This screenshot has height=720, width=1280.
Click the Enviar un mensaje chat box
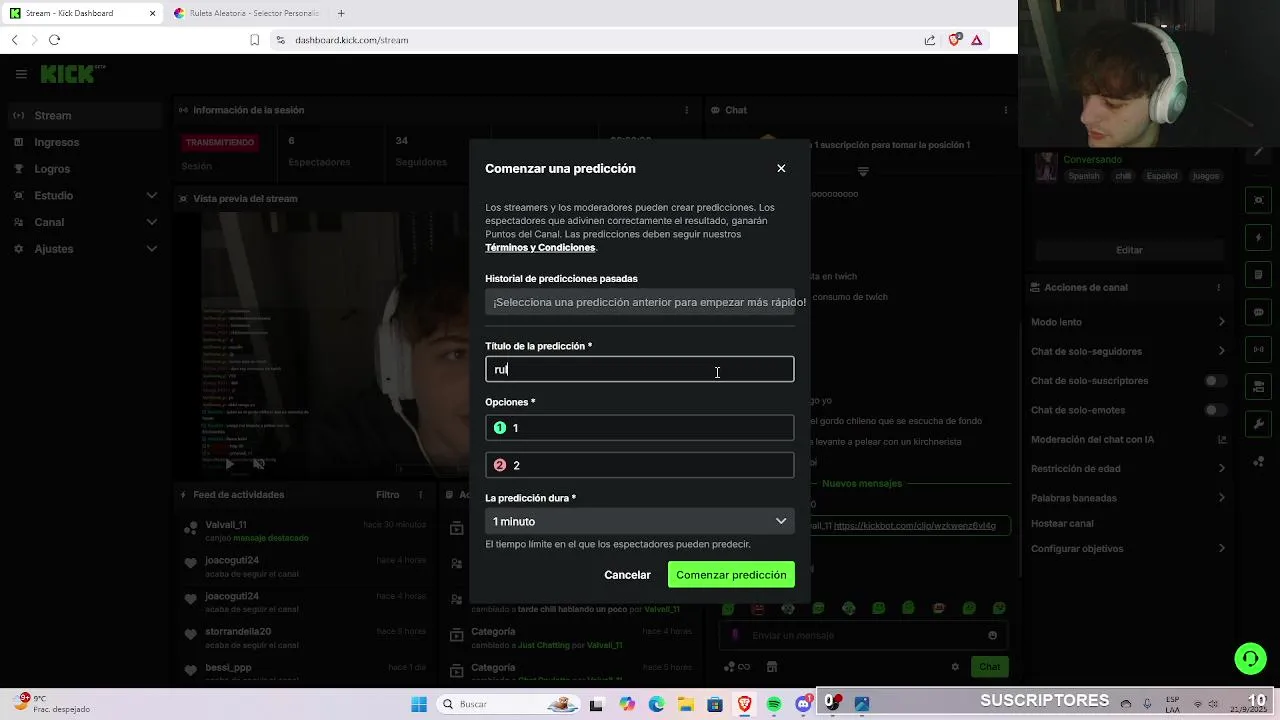[x=862, y=635]
